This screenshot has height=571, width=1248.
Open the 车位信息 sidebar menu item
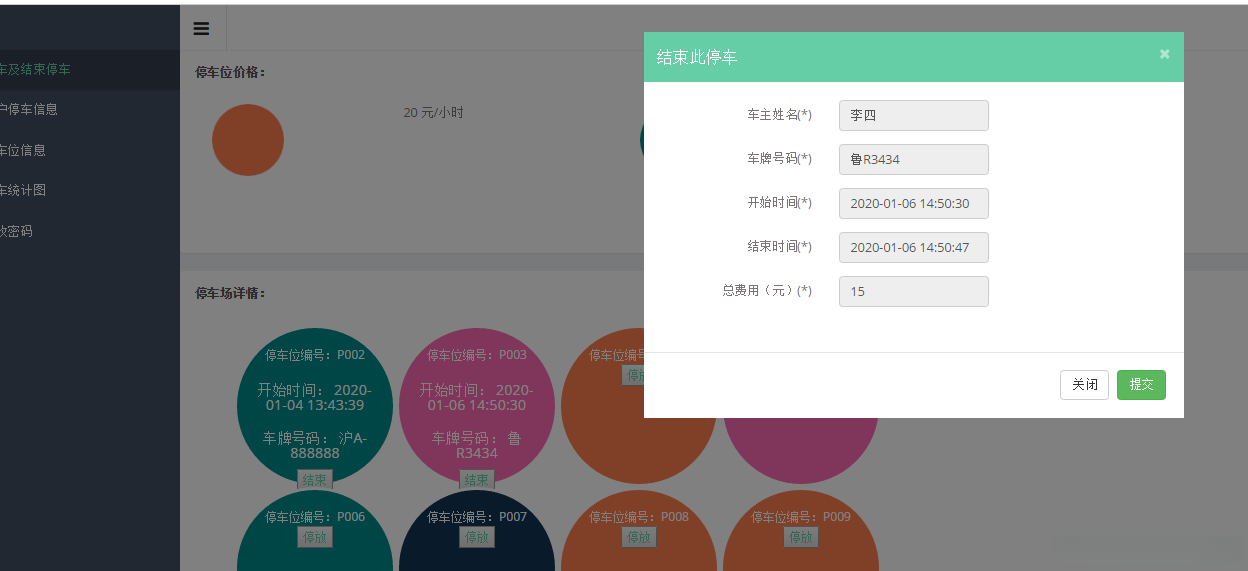coord(24,150)
